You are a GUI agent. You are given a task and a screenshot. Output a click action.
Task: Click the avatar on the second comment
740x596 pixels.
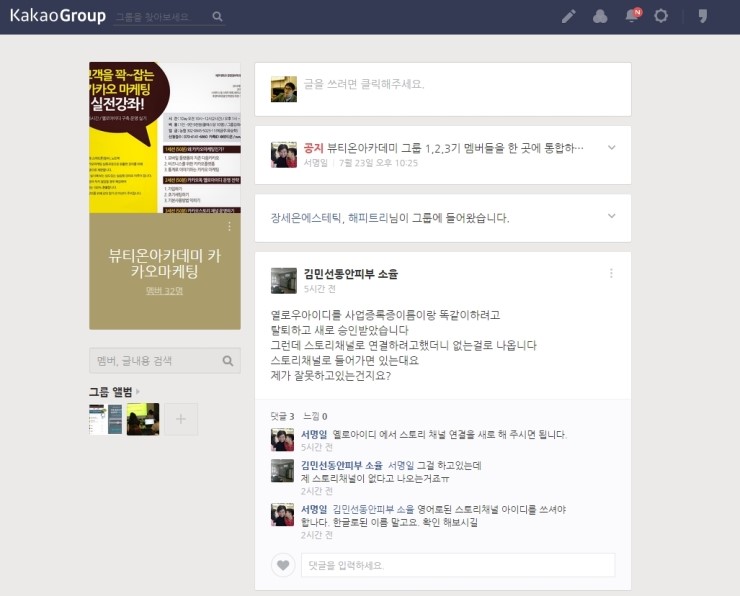[x=282, y=471]
